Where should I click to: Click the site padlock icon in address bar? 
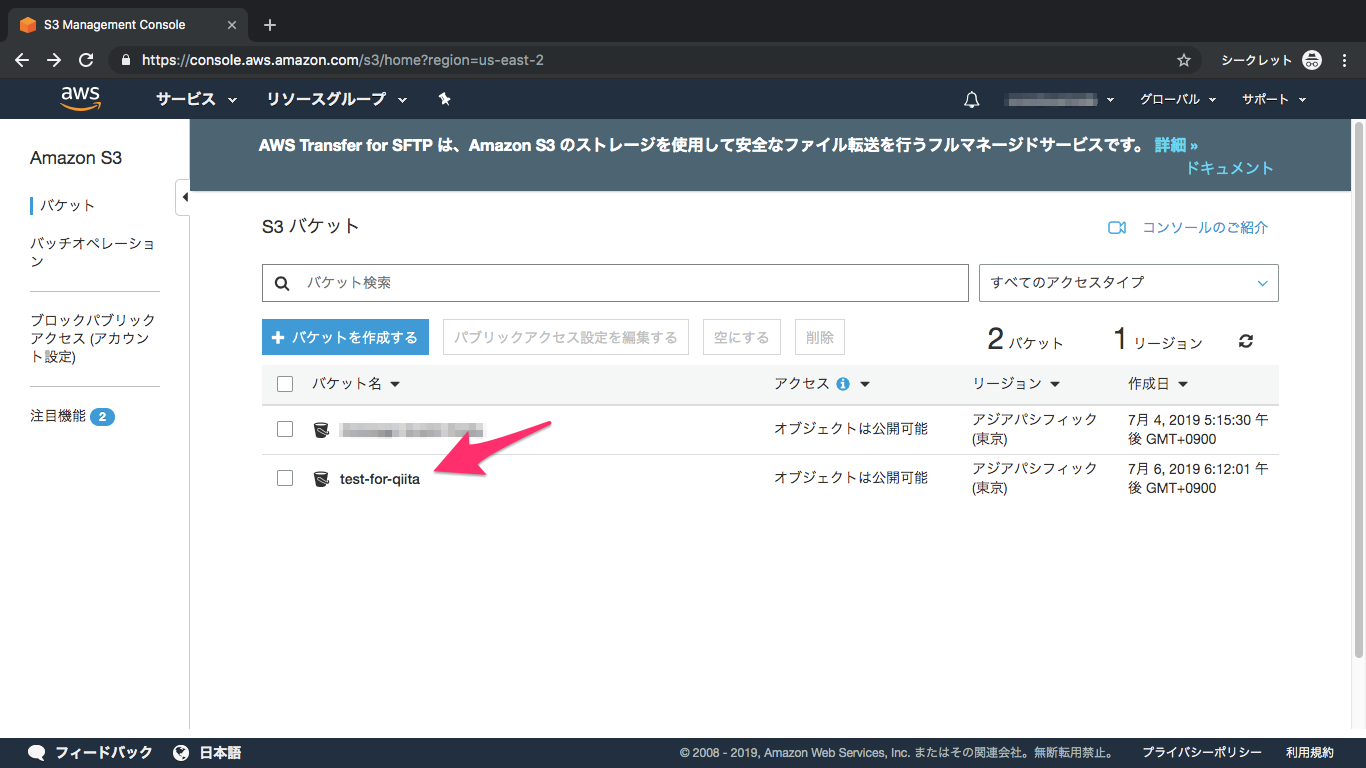click(125, 60)
